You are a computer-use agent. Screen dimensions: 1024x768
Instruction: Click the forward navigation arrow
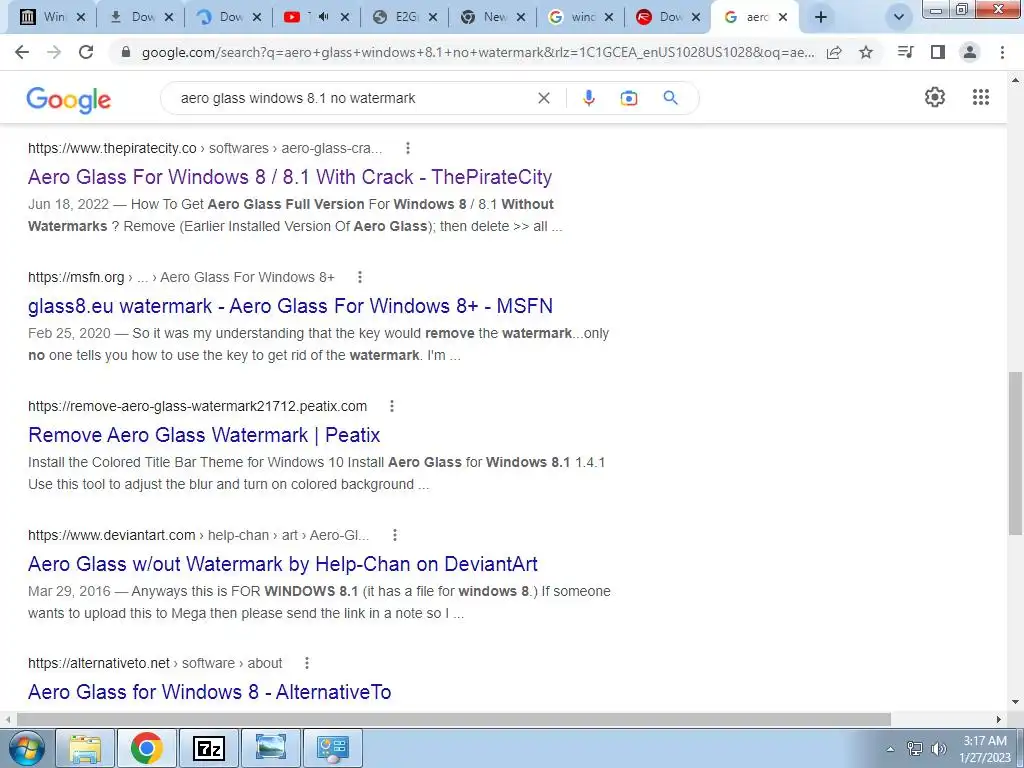[54, 52]
